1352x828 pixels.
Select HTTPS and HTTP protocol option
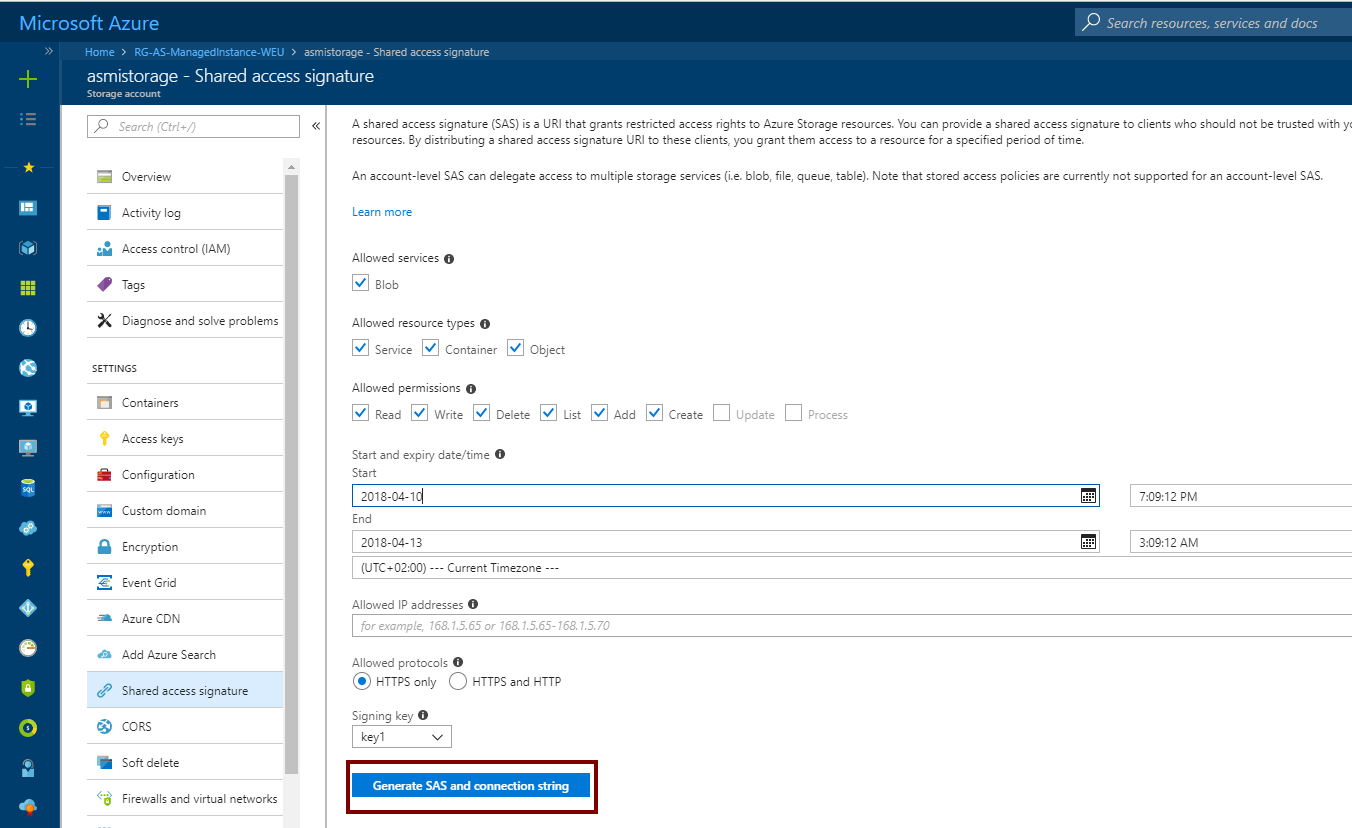[458, 682]
